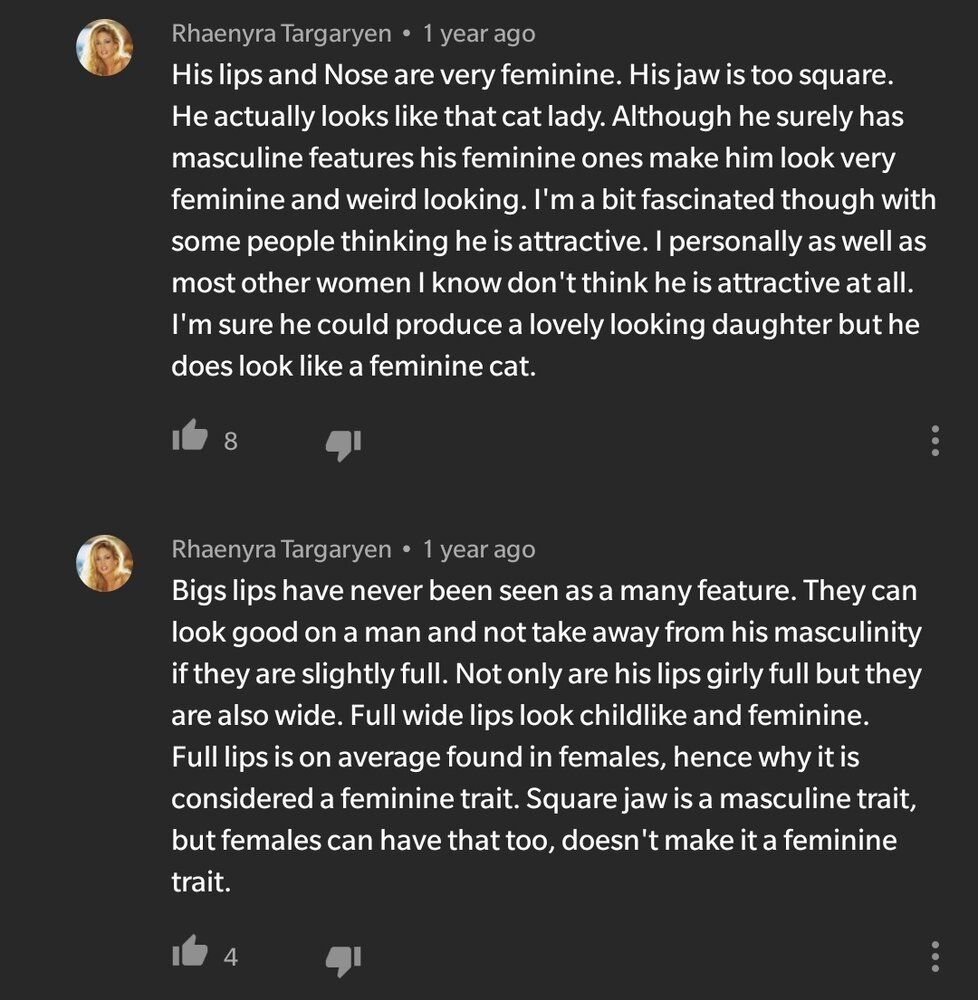Viewport: 978px width, 1000px height.
Task: Click the text 'does look like a feminine cat.'
Action: click(x=354, y=367)
